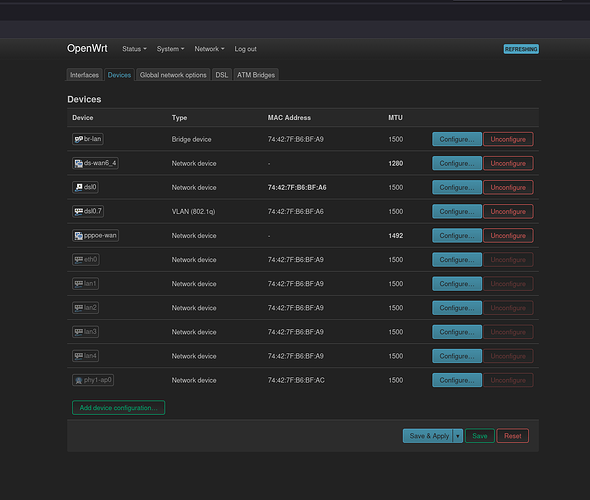Click the Devices section heading
590x500 pixels.
click(84, 99)
